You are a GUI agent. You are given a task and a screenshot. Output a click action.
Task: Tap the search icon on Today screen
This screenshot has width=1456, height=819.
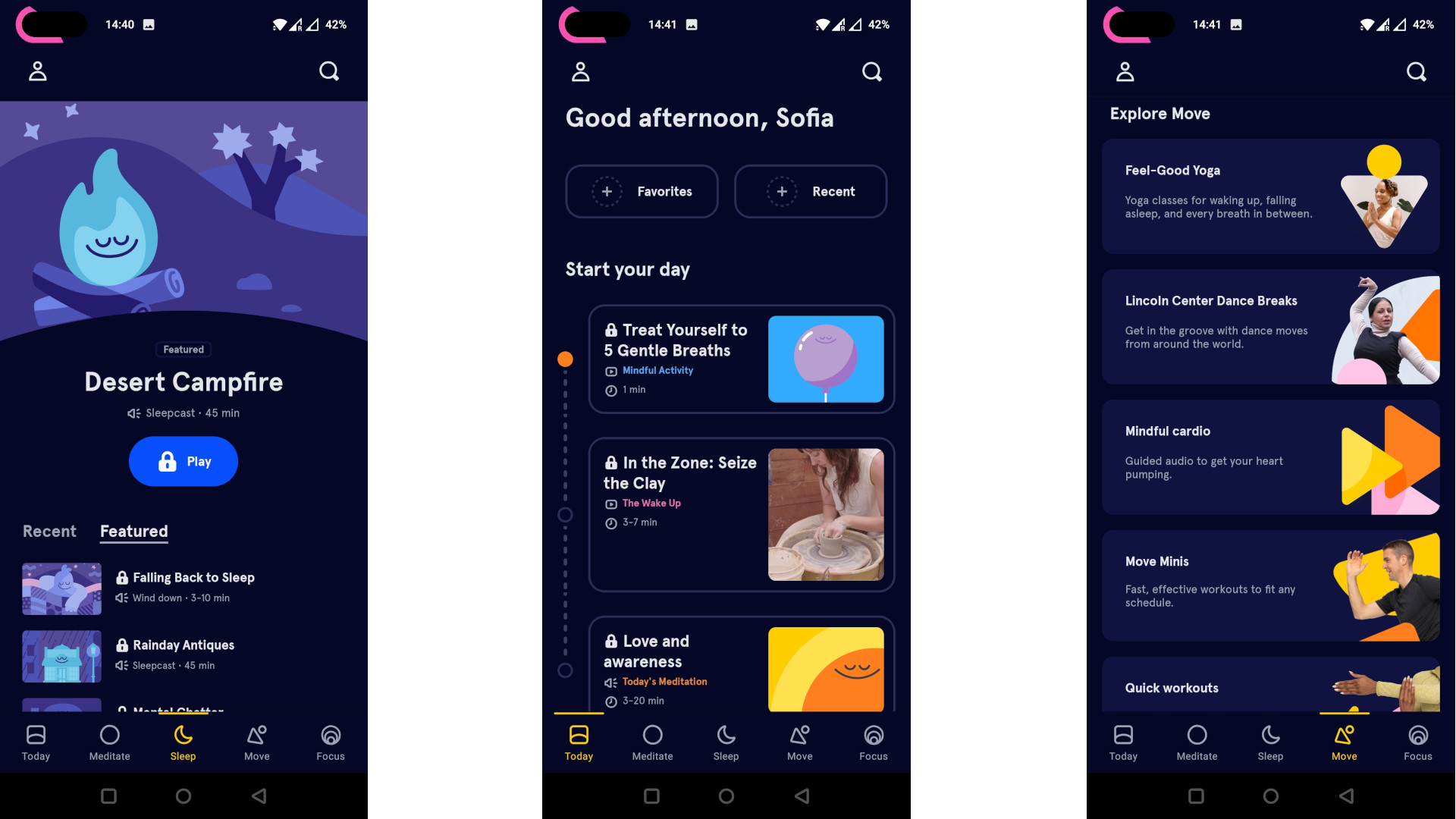871,70
